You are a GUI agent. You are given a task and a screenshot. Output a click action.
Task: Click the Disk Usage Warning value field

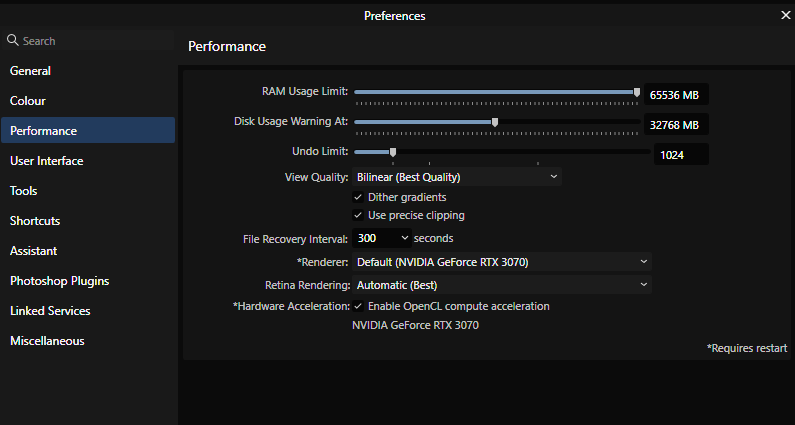pos(676,125)
